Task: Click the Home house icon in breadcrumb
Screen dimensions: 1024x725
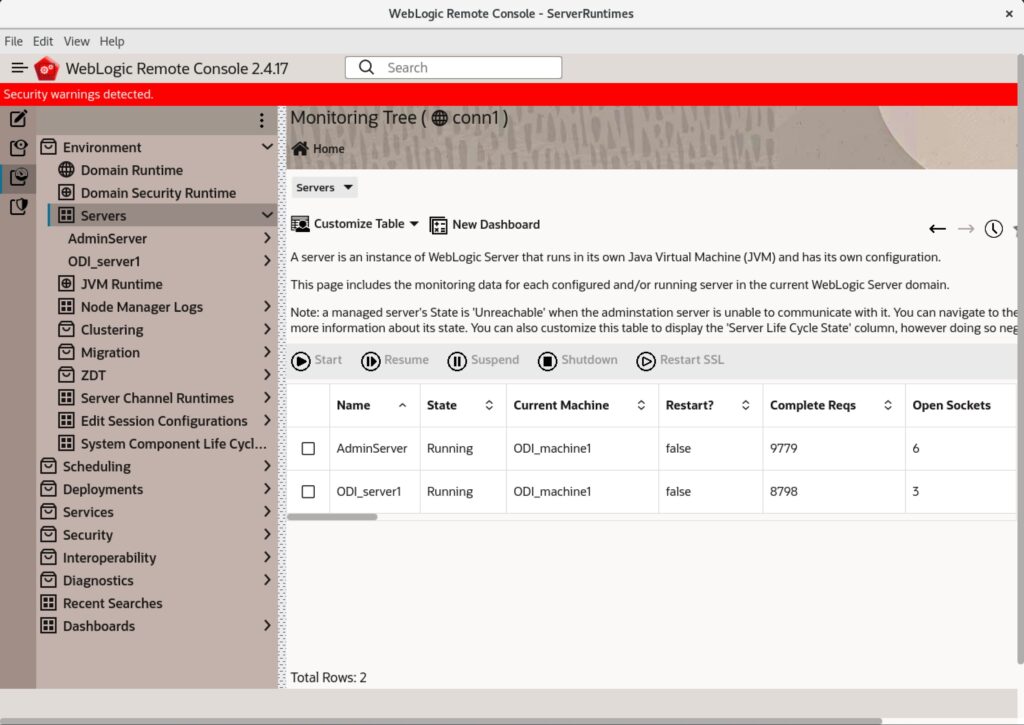Action: pos(300,148)
